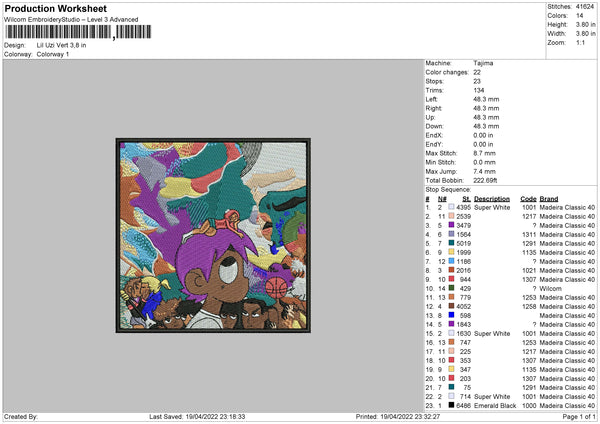The width and height of the screenshot is (600, 424).
Task: Click the 'Brand' column header
Action: click(x=549, y=199)
